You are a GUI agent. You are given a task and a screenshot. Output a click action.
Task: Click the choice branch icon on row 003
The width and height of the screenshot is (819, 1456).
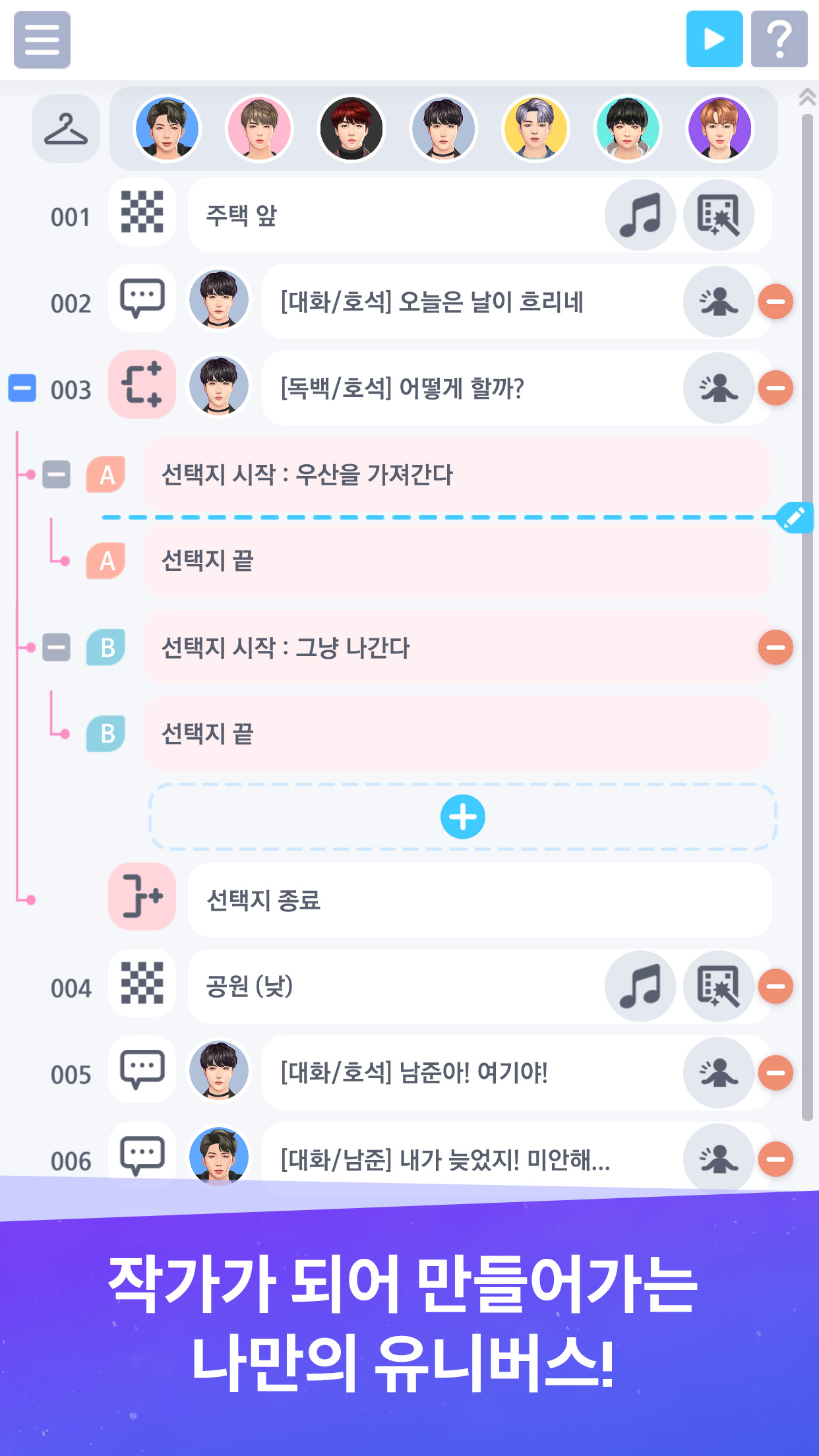pyautogui.click(x=142, y=384)
